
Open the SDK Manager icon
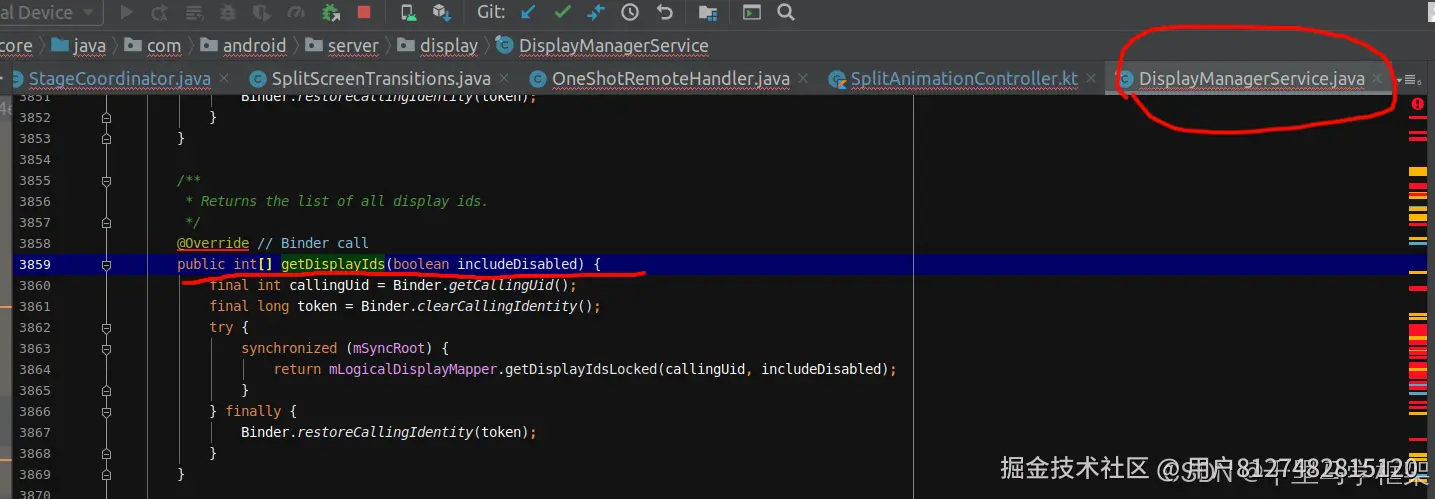tap(441, 12)
